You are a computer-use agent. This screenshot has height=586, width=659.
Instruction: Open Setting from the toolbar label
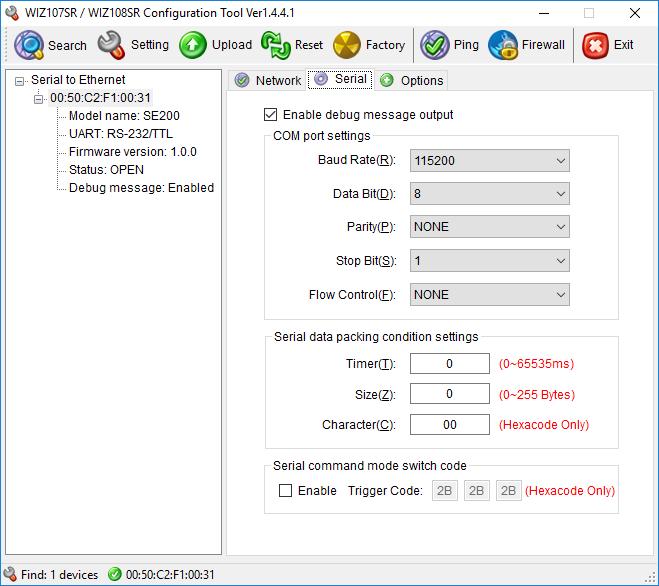(150, 45)
